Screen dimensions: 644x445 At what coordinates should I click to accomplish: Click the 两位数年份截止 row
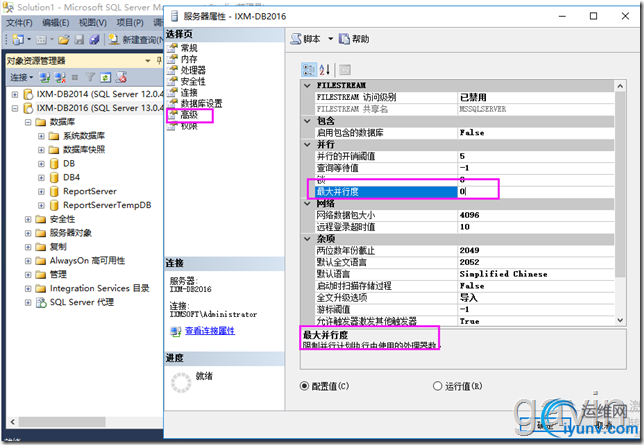click(x=464, y=251)
